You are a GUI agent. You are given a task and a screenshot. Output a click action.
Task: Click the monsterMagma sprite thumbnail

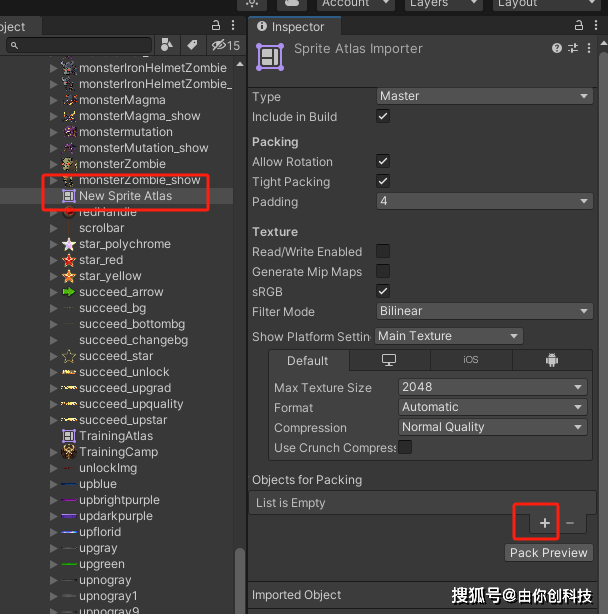pos(70,100)
